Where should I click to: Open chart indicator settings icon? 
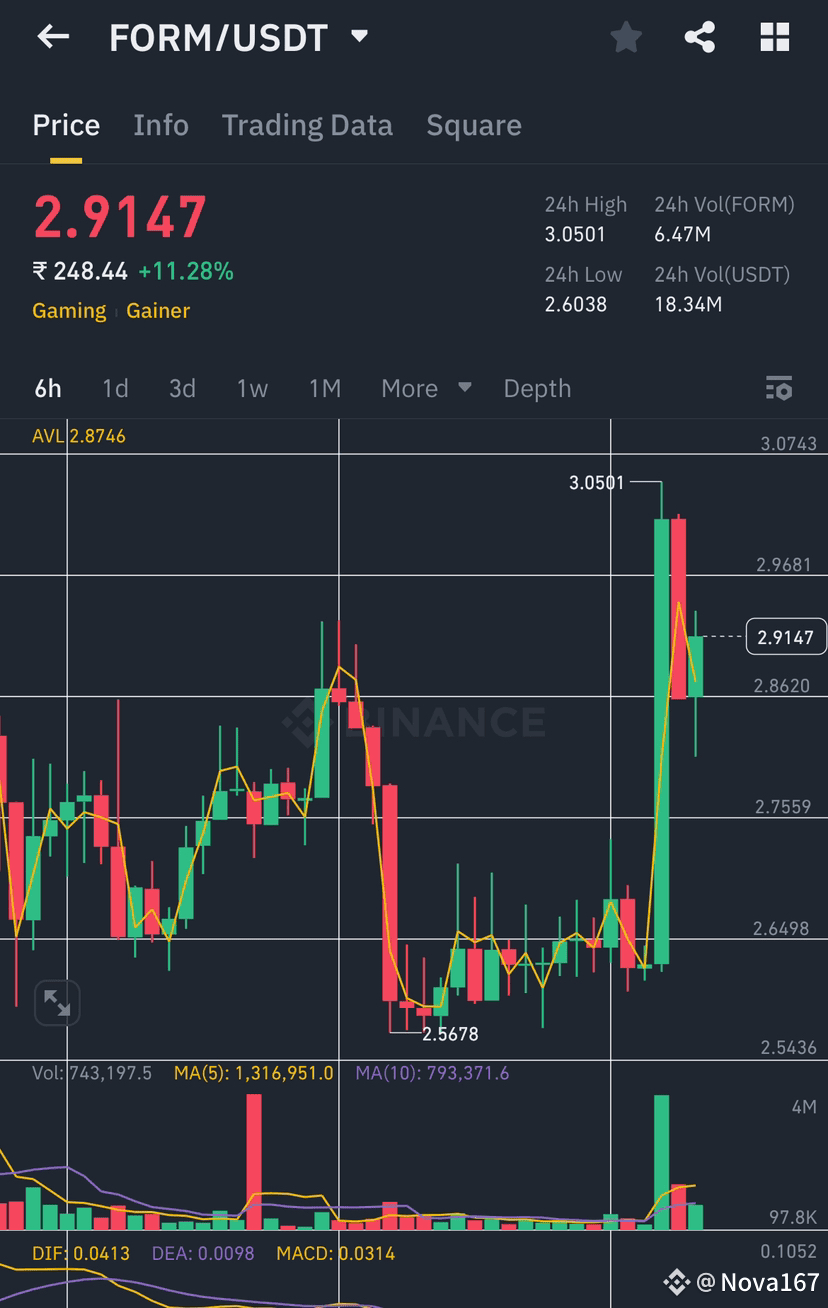(x=778, y=388)
